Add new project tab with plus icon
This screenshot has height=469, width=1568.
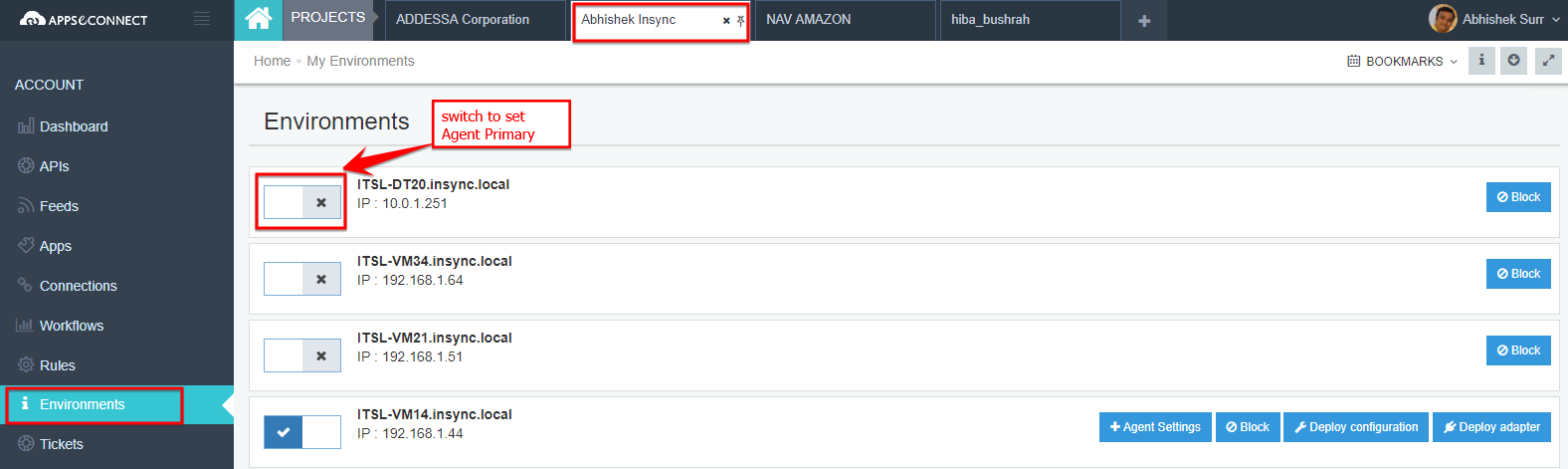click(x=1144, y=21)
